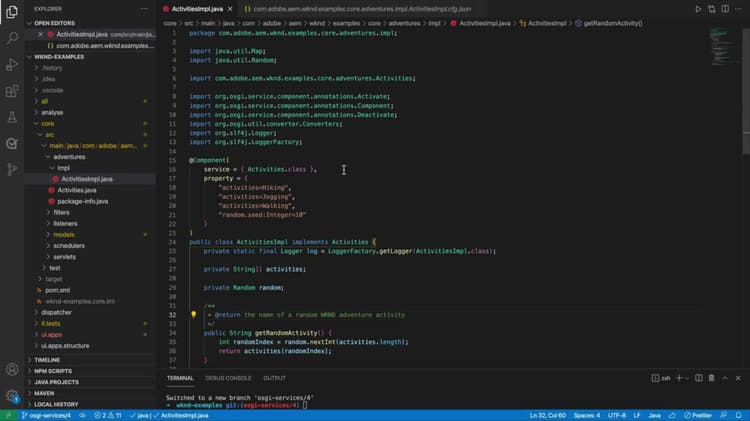
Task: Change Spaces: 4 indentation setting
Action: tap(586, 415)
